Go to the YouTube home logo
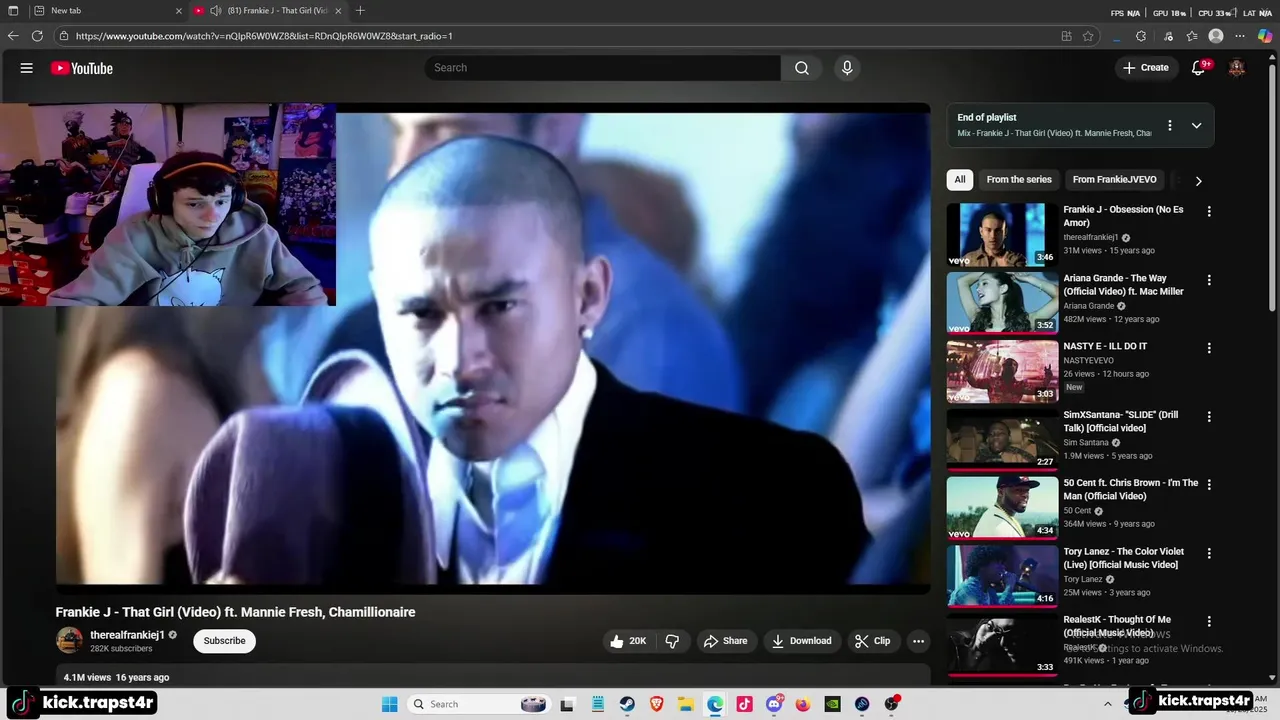1280x720 pixels. (x=82, y=68)
